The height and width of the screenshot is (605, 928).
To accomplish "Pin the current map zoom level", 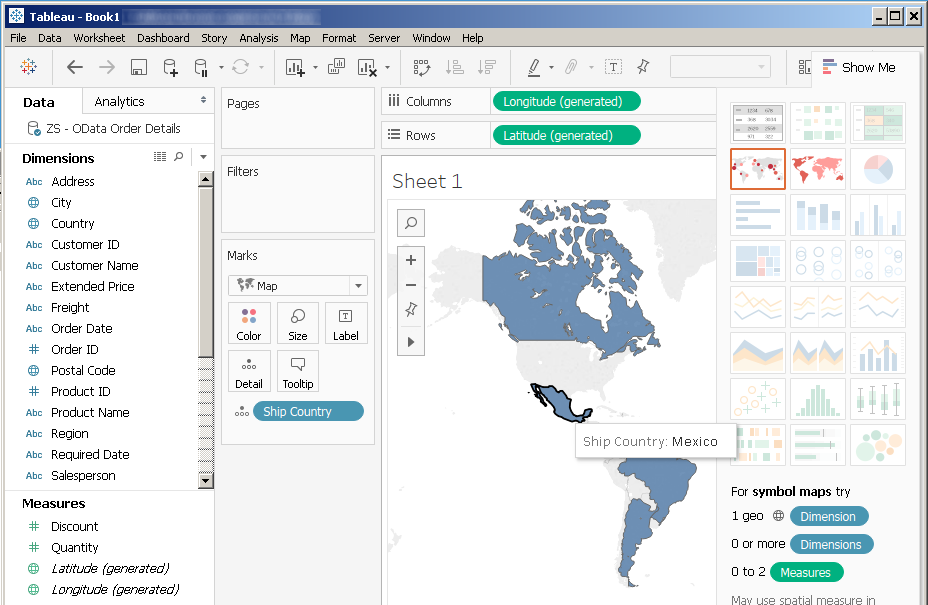I will click(x=410, y=311).
